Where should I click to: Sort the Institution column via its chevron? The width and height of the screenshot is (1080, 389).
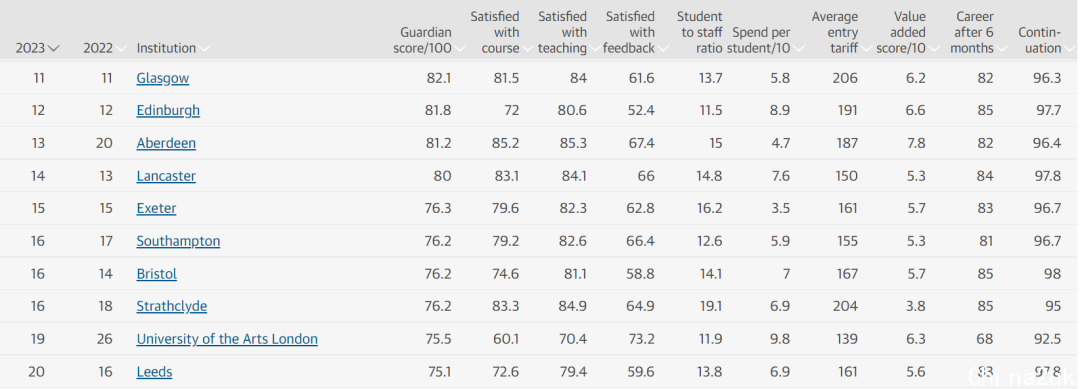pos(205,49)
